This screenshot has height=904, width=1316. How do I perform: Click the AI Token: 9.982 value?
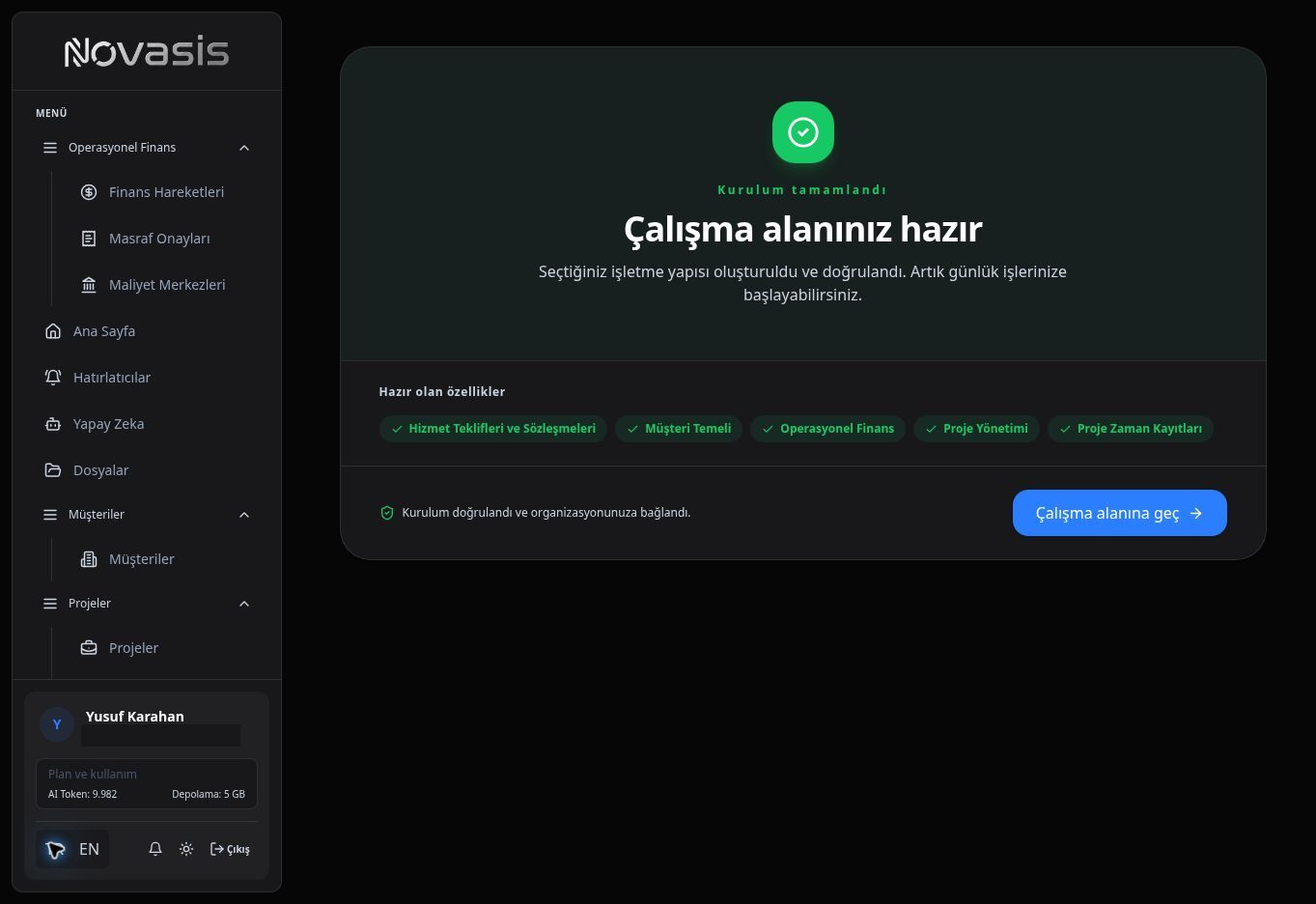(x=83, y=795)
